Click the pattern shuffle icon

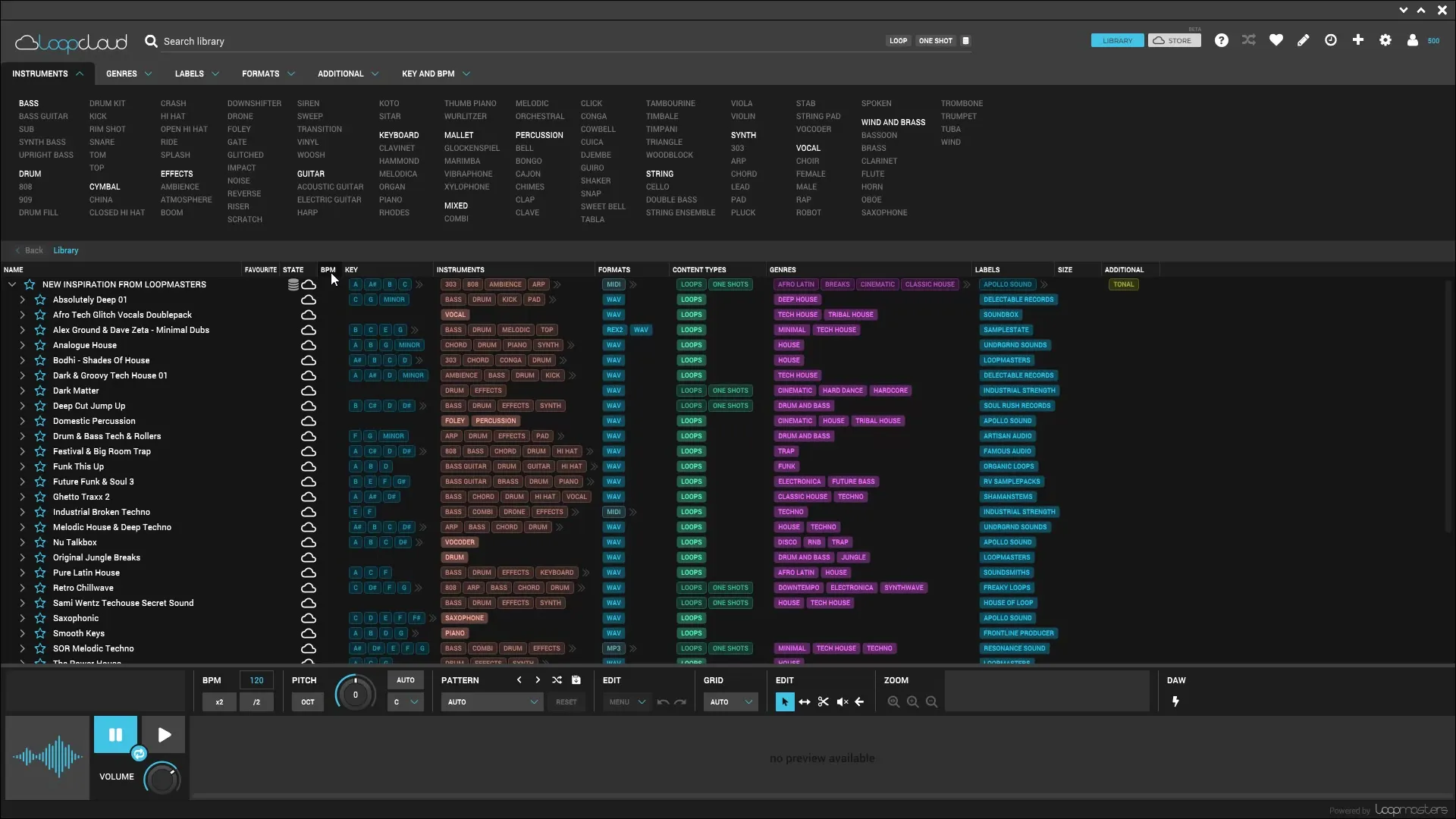[x=557, y=680]
